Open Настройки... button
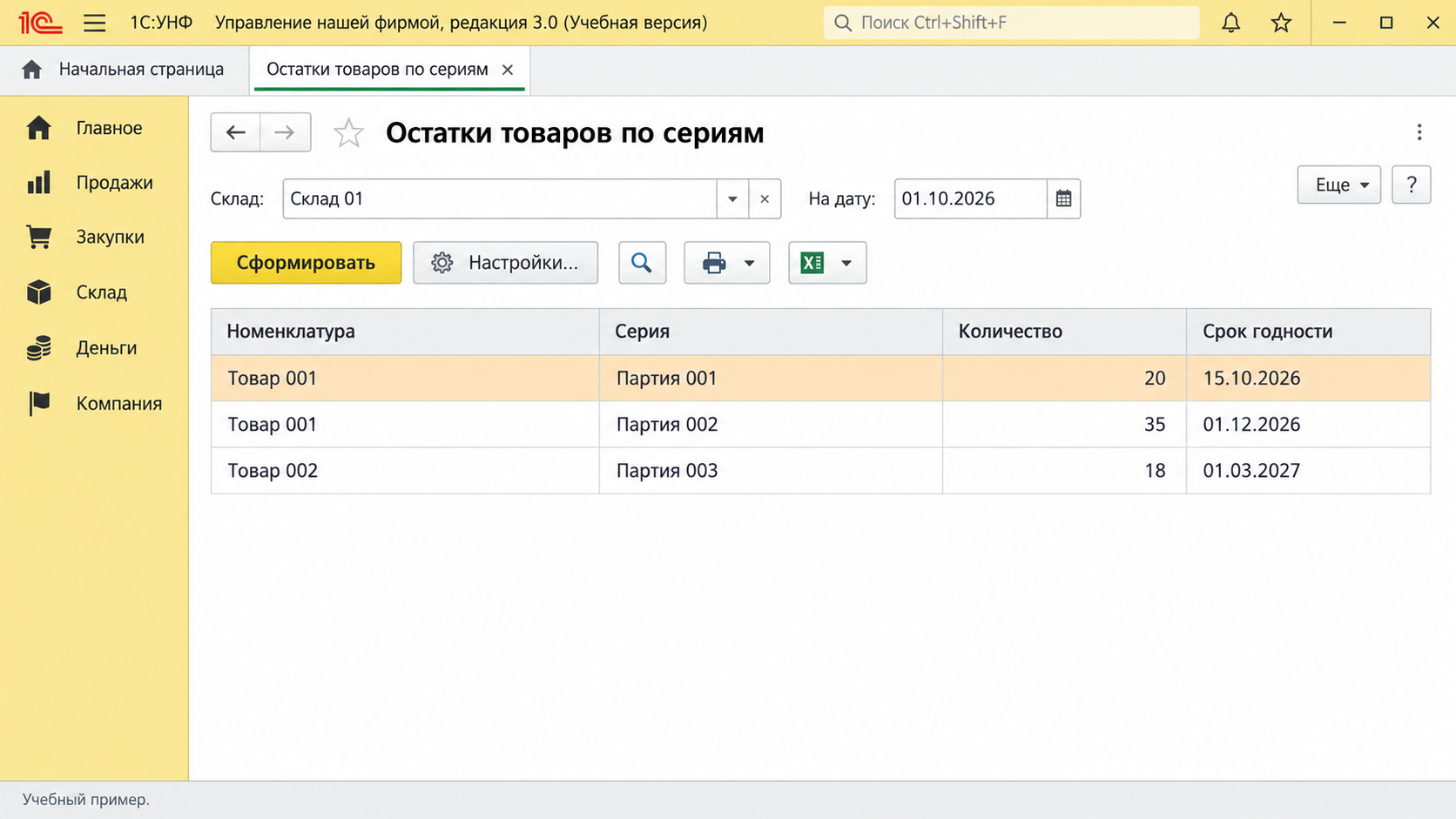The height and width of the screenshot is (819, 1456). 505,263
